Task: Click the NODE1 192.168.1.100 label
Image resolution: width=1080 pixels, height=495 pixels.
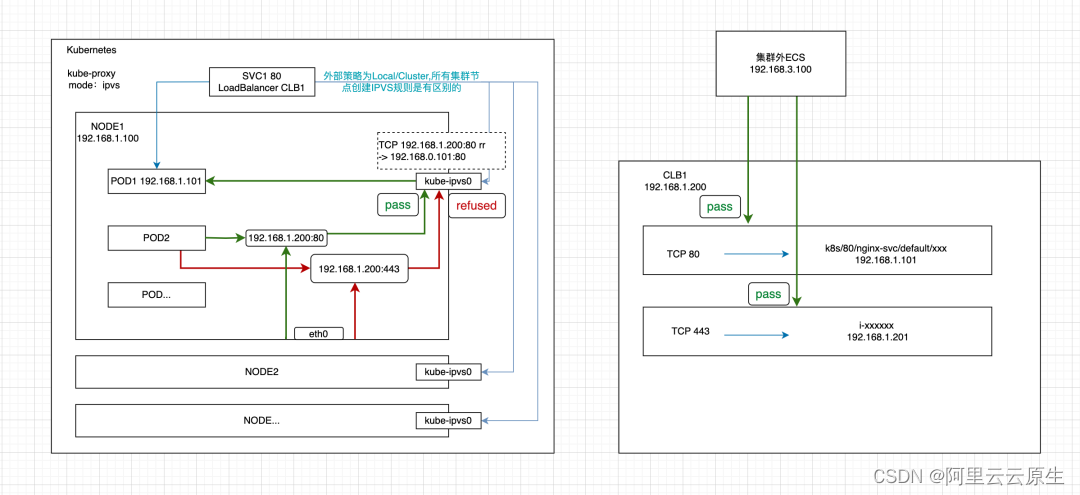Action: 107,132
